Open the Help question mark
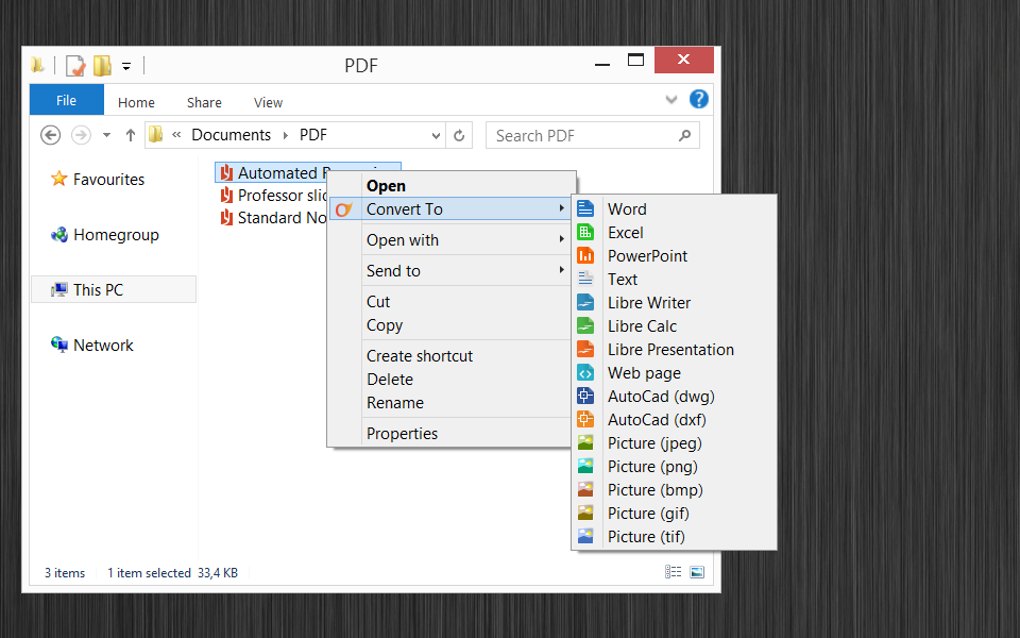The width and height of the screenshot is (1020, 638). [x=698, y=99]
